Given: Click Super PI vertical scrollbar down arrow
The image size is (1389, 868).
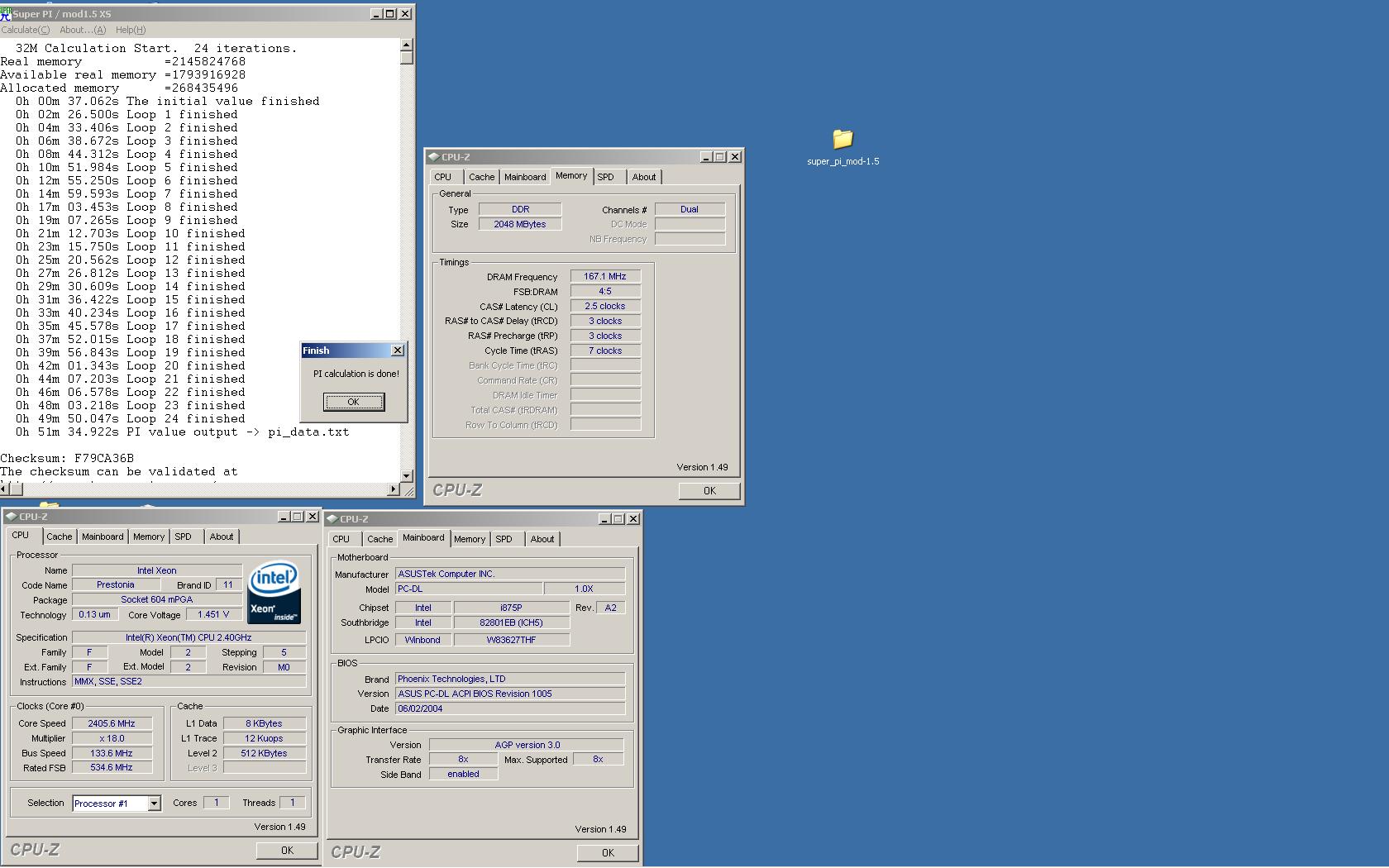Looking at the screenshot, I should tap(407, 476).
